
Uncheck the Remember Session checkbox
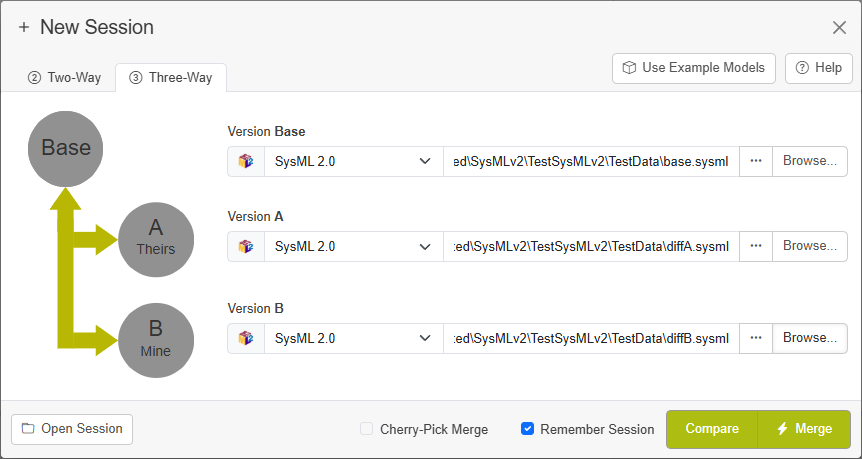pos(527,429)
